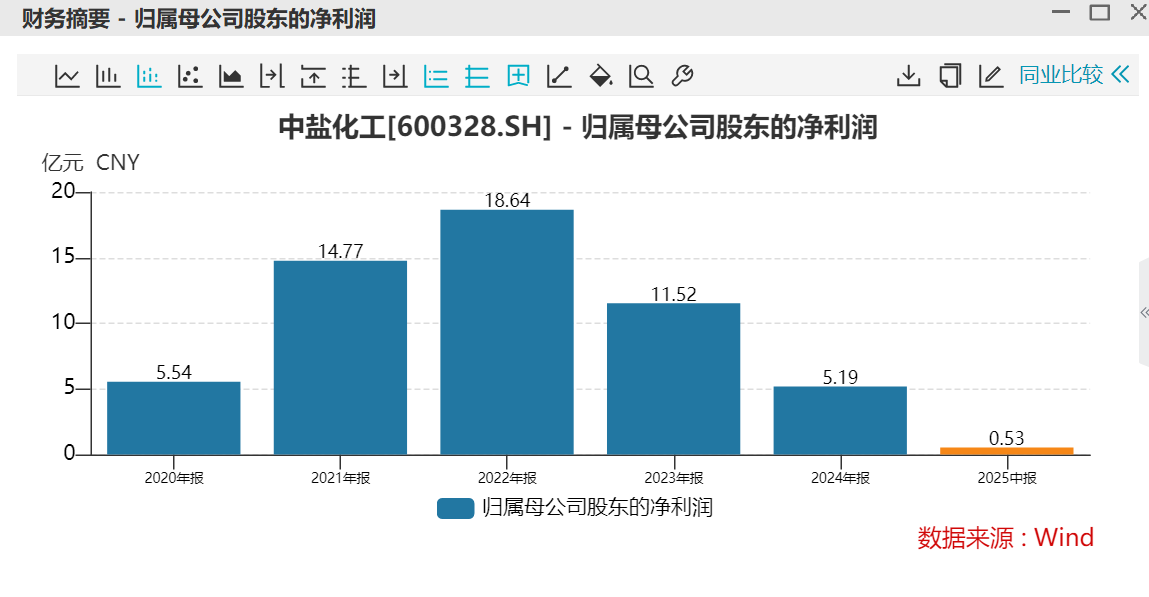This screenshot has height=597, width=1149.
Task: Click the right-arrow-into-corner-frame toolbar icon
Action: pyautogui.click(x=395, y=75)
